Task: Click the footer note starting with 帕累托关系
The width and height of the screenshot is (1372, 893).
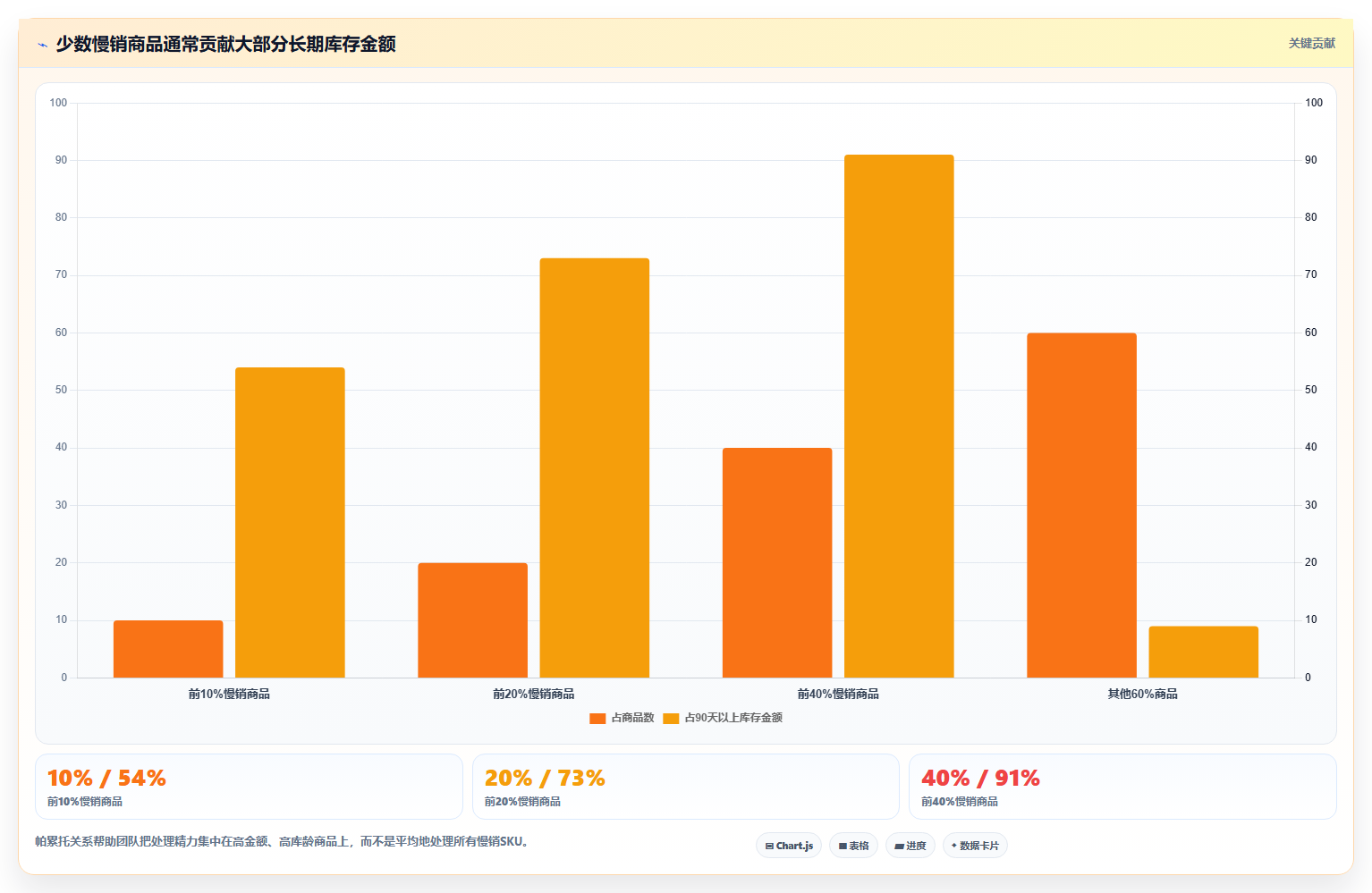Action: (284, 841)
